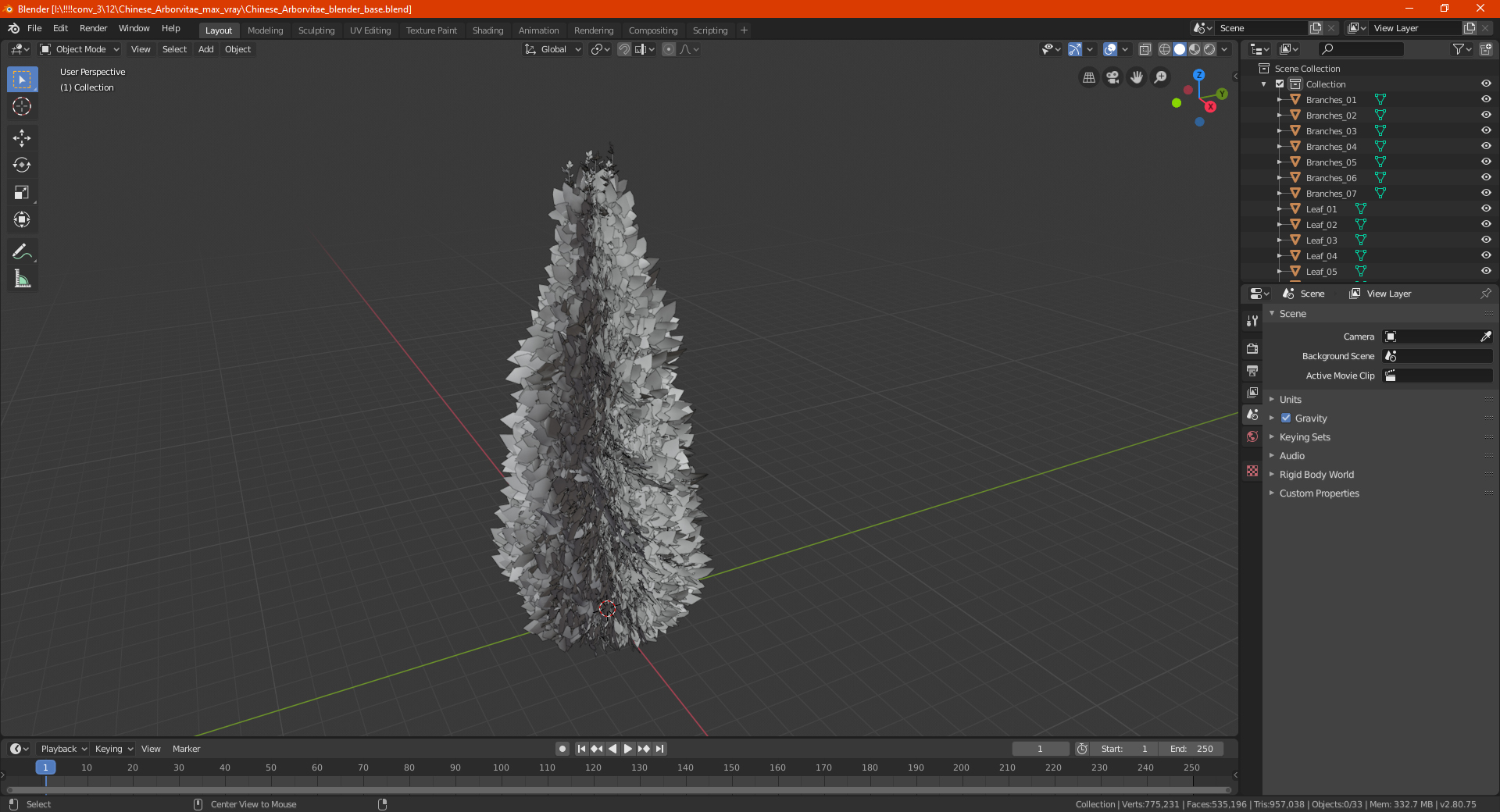Open the Output properties tab
Screen dimensions: 1500x812
point(1252,370)
